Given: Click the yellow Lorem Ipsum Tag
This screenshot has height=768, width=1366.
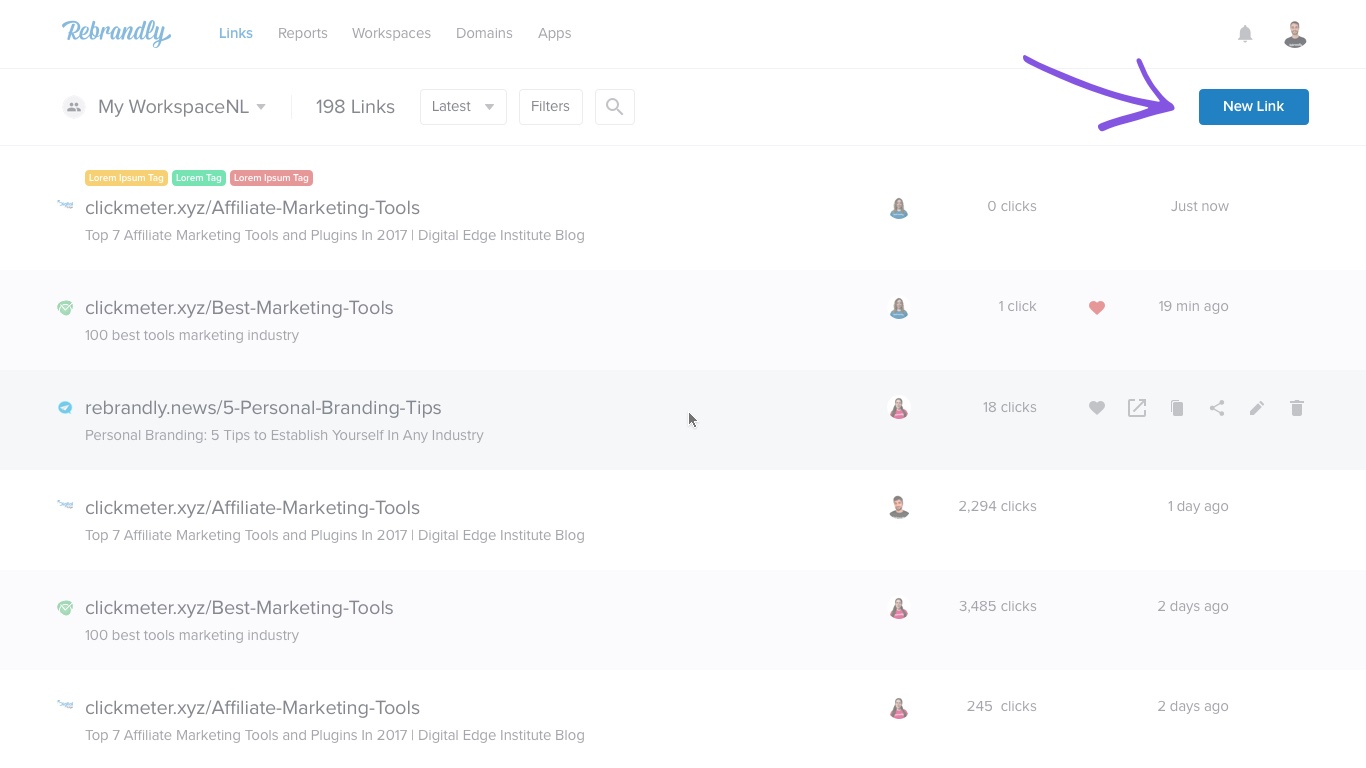Looking at the screenshot, I should click(126, 178).
